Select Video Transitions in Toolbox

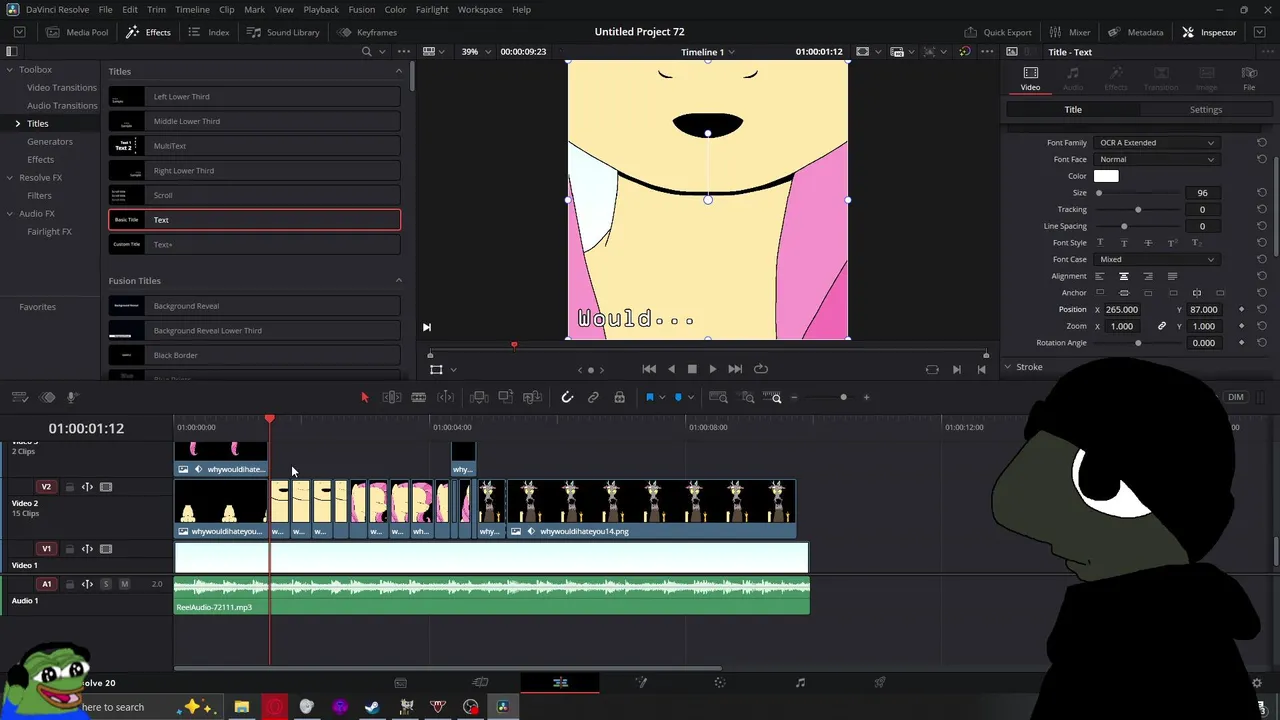click(x=61, y=87)
